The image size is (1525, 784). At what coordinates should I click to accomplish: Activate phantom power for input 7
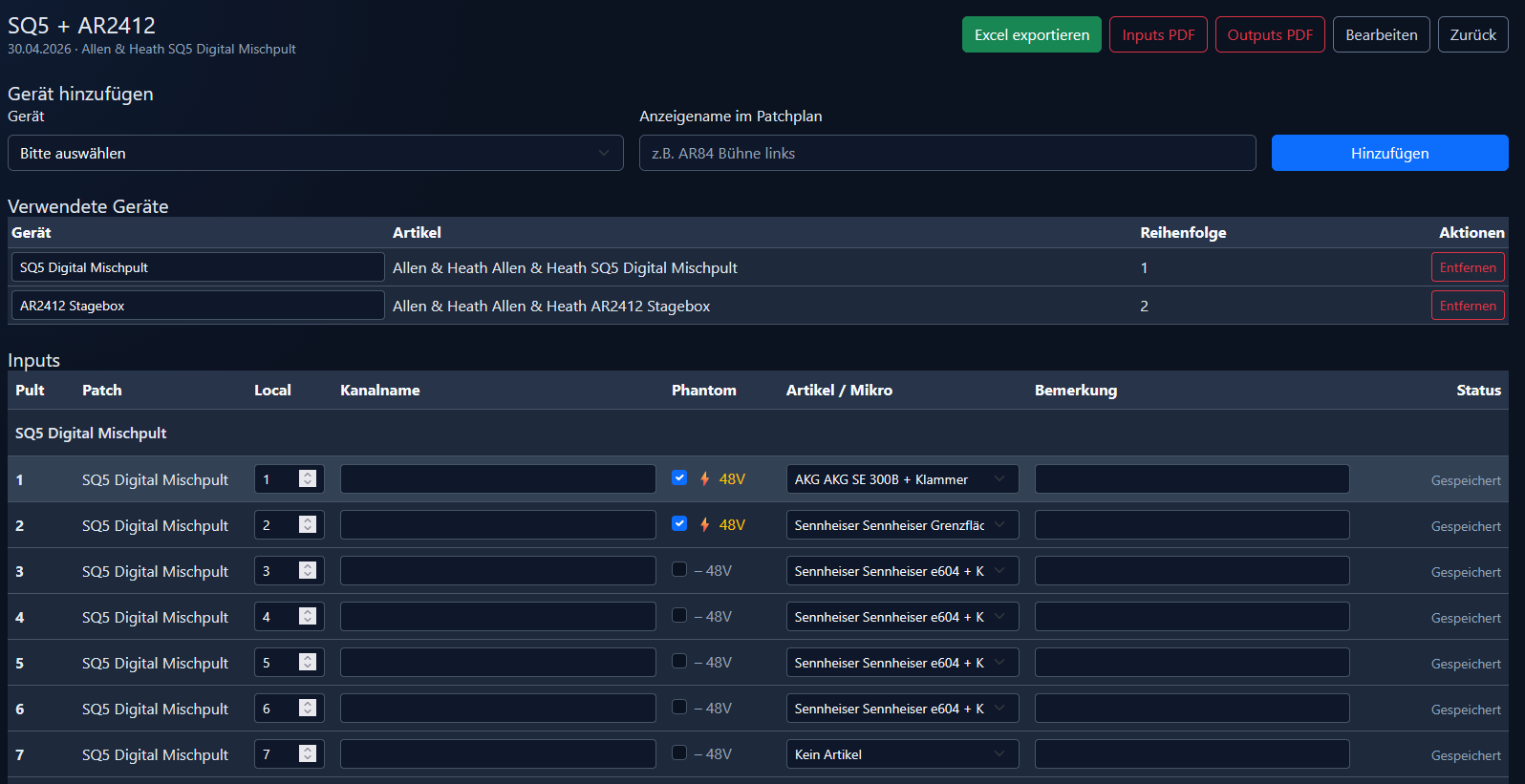pos(679,752)
